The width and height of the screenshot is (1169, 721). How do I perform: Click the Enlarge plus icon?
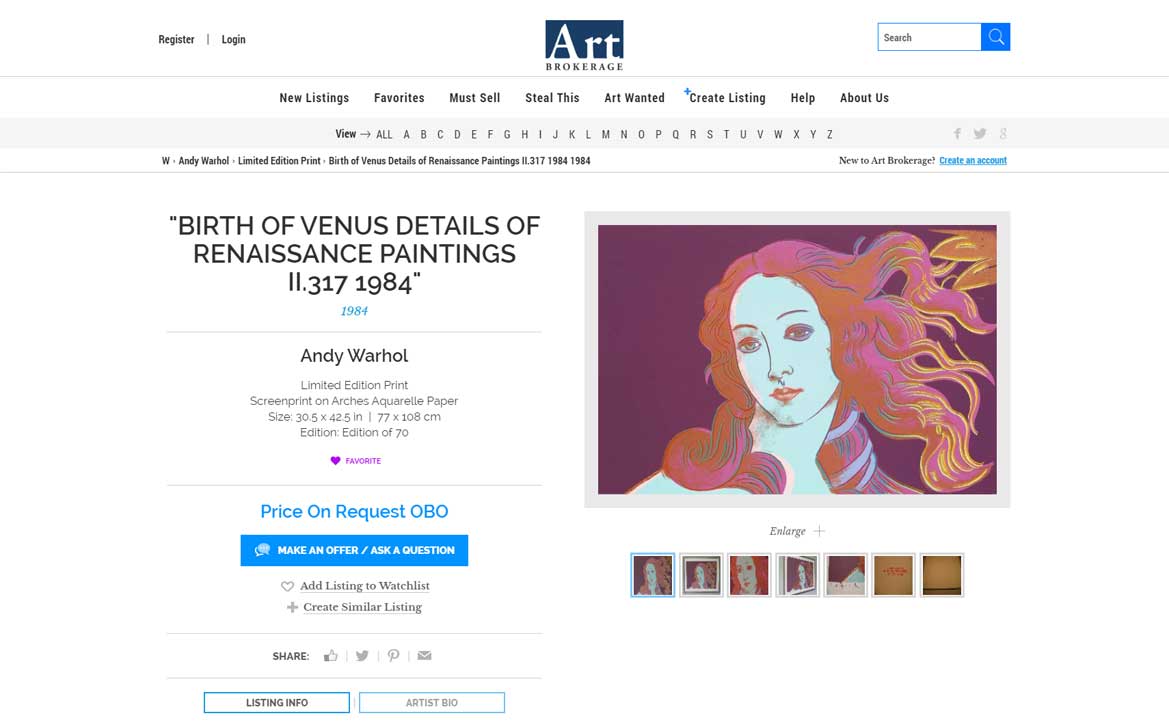(x=819, y=531)
